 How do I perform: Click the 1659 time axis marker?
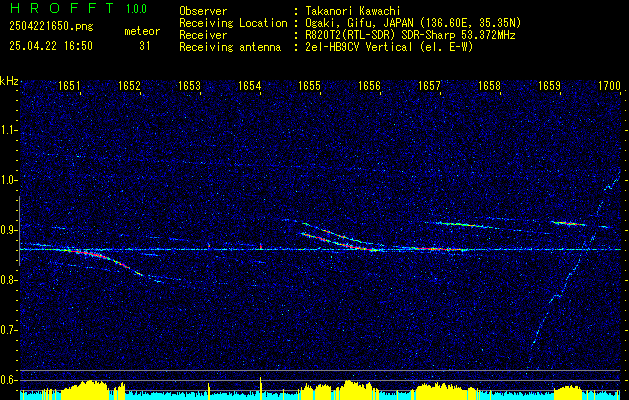[549, 85]
